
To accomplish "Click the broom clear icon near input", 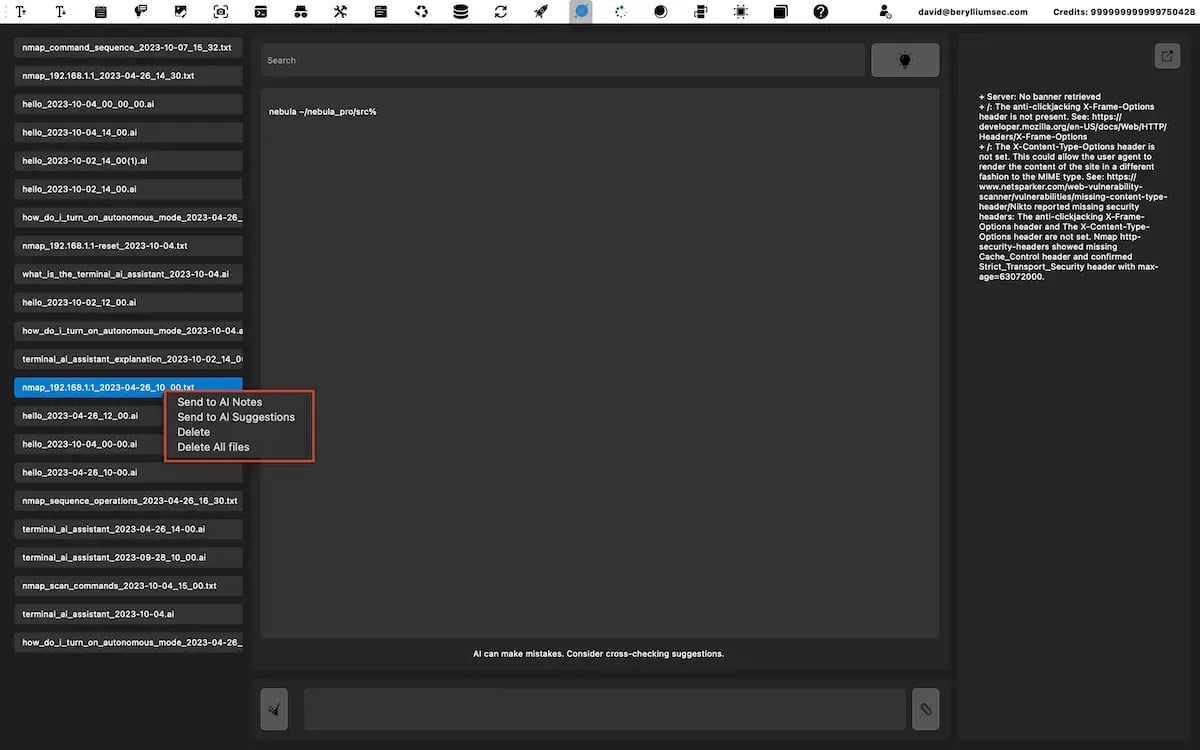I will (274, 708).
